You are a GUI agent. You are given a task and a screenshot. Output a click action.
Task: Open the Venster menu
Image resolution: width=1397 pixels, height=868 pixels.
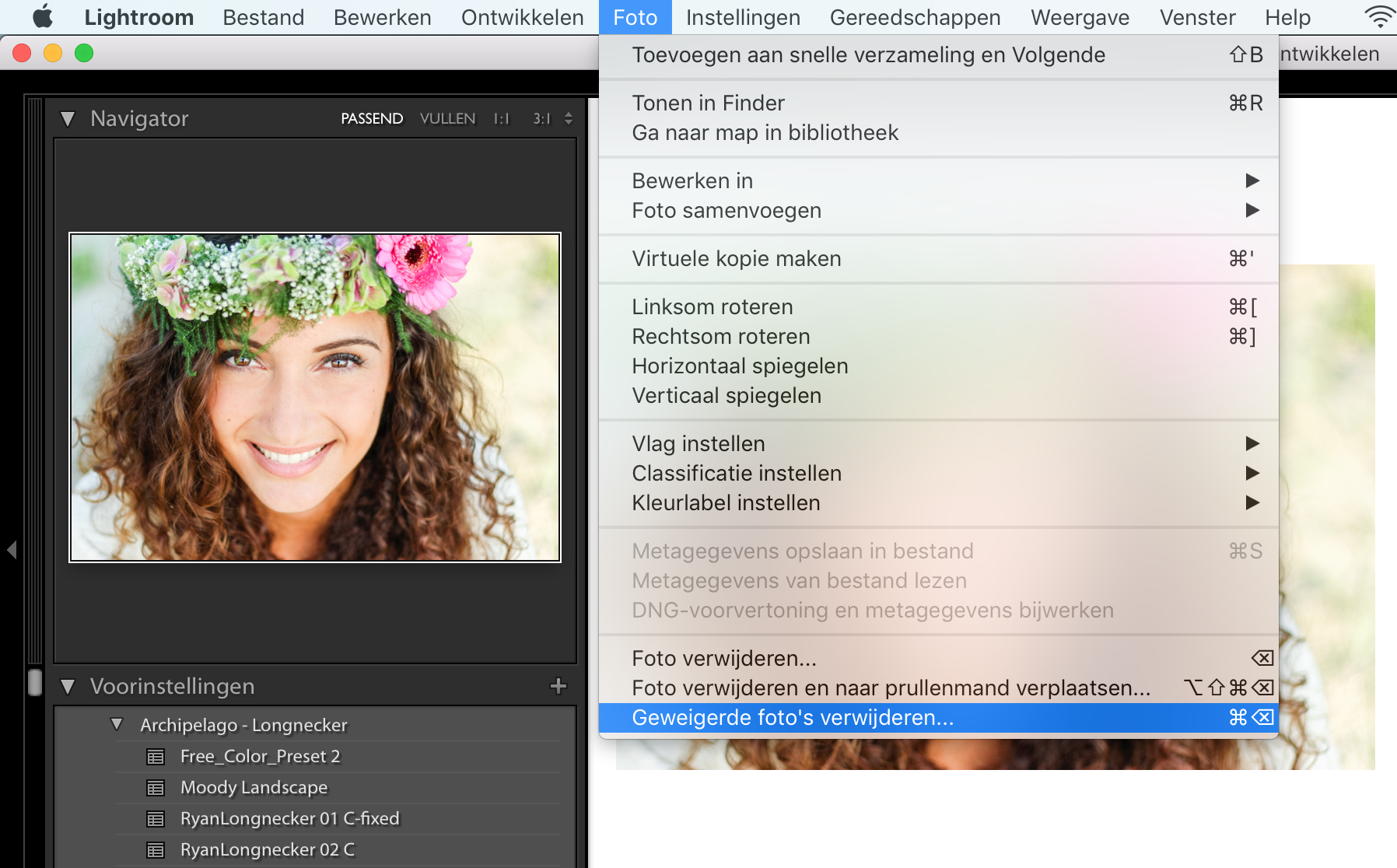[1197, 17]
